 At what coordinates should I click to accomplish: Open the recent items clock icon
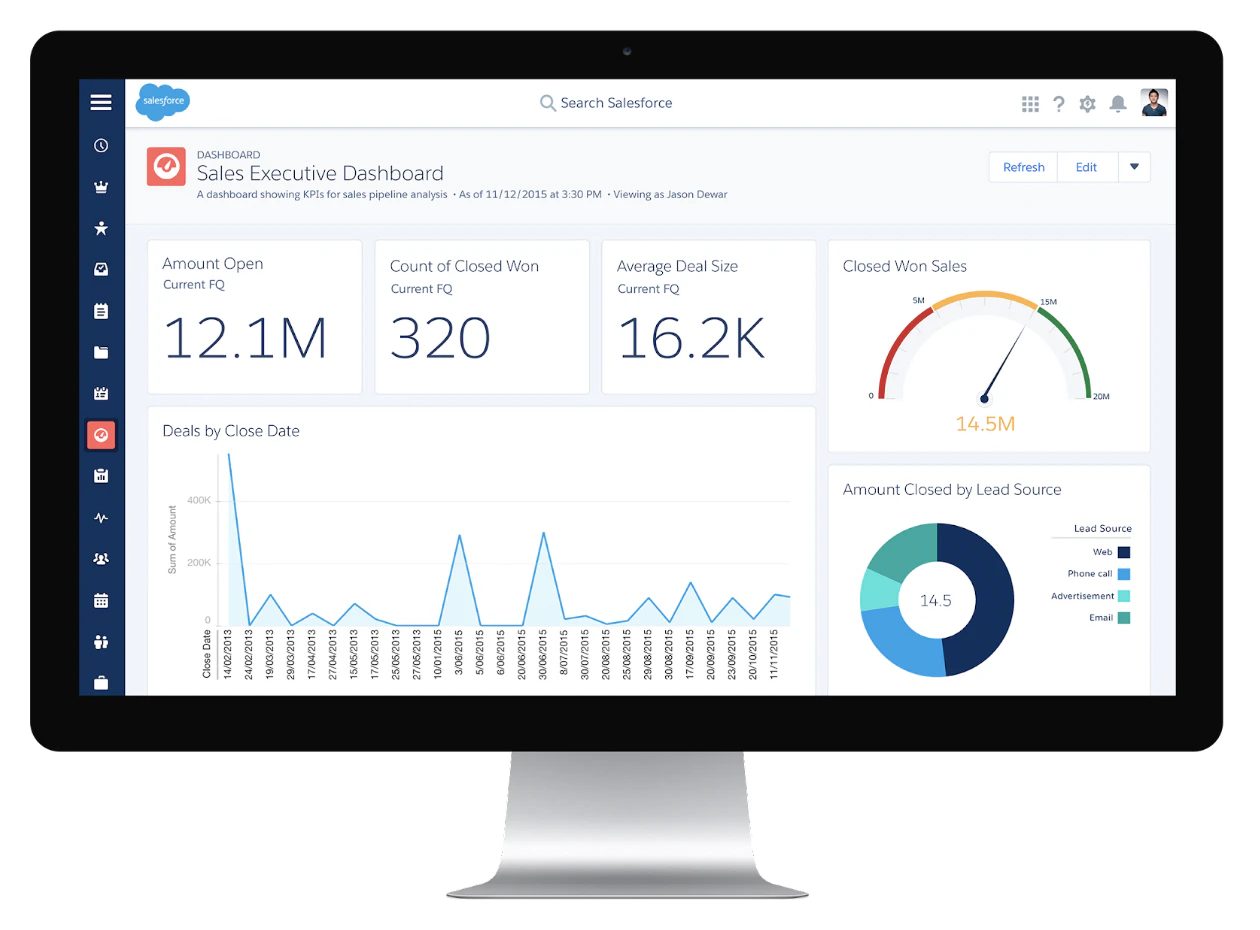point(101,145)
